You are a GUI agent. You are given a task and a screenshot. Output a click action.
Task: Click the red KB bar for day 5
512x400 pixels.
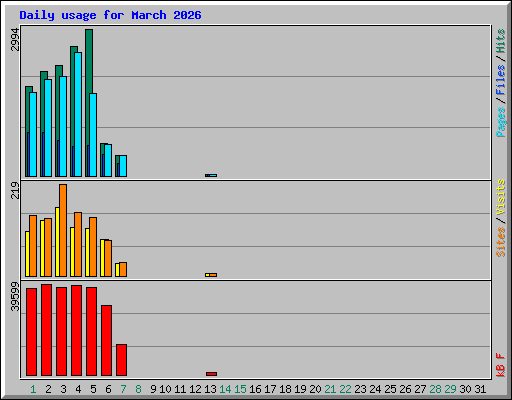tap(91, 331)
